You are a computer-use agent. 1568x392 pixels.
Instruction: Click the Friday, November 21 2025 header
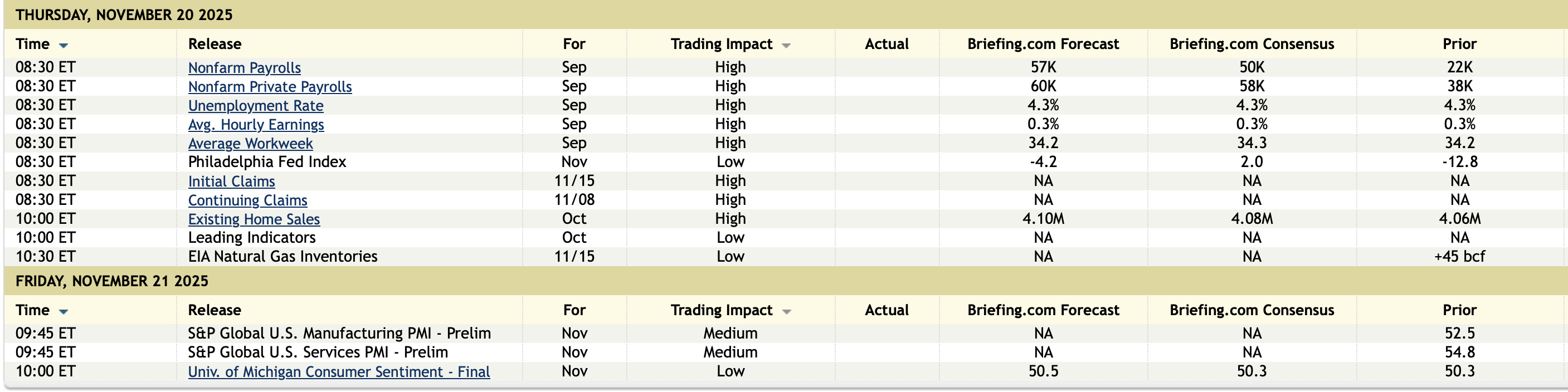[112, 281]
